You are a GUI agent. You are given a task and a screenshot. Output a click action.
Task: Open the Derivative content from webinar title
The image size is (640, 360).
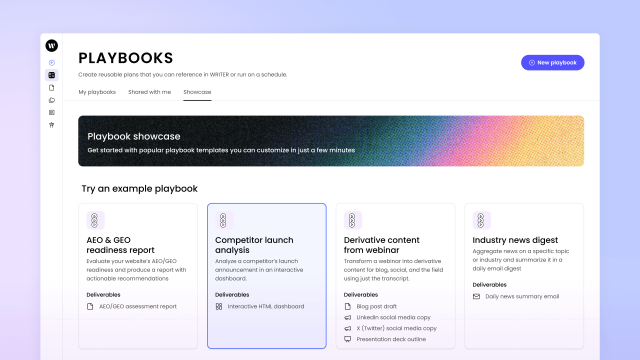[x=381, y=245]
